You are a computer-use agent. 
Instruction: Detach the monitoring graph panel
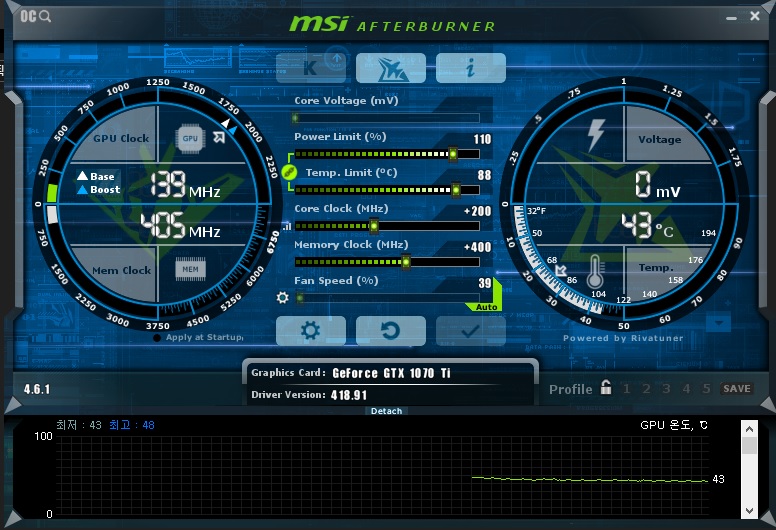click(x=387, y=411)
